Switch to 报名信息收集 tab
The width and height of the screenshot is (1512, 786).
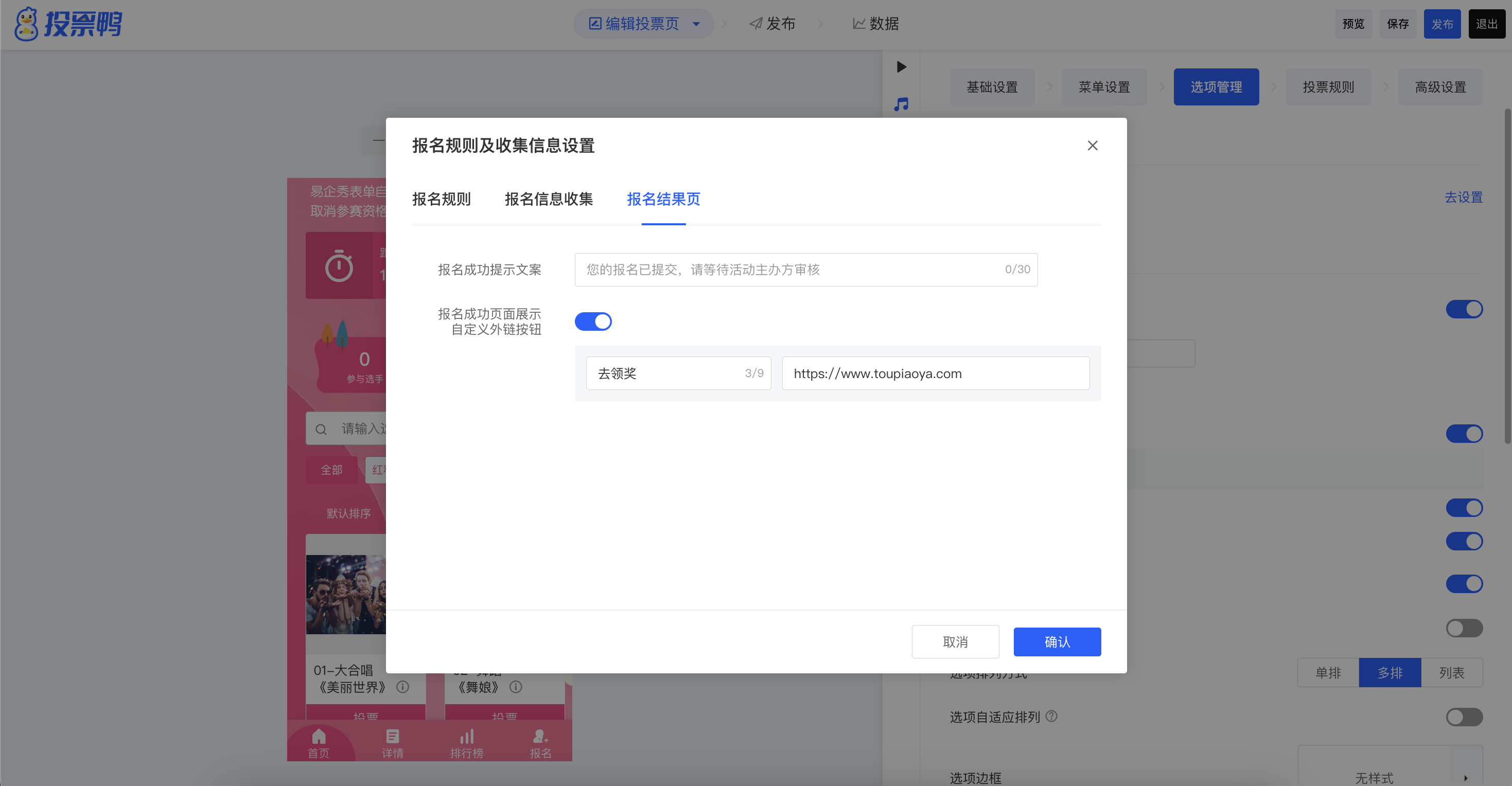[x=548, y=200]
